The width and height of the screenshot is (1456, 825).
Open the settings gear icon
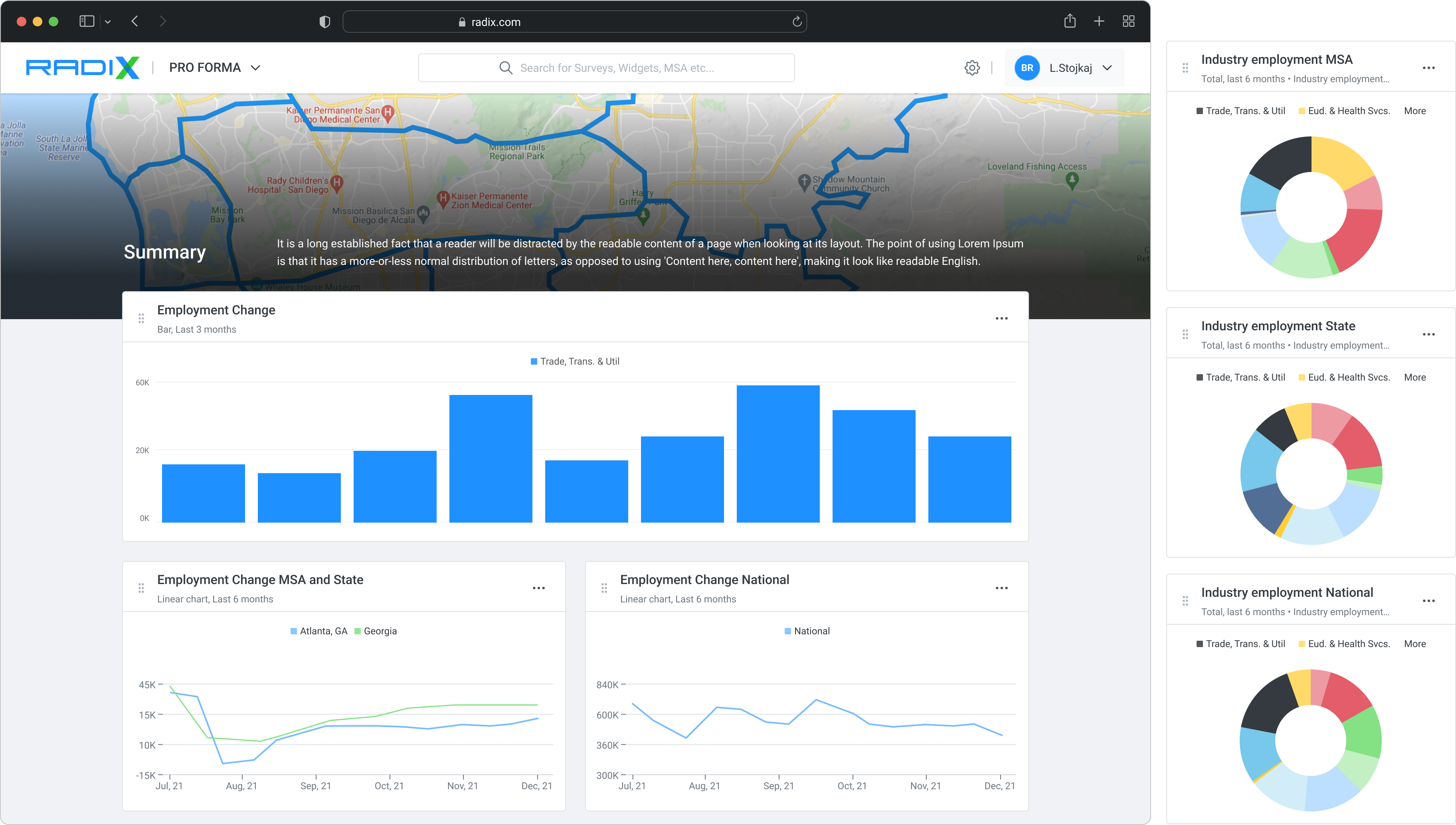point(972,68)
